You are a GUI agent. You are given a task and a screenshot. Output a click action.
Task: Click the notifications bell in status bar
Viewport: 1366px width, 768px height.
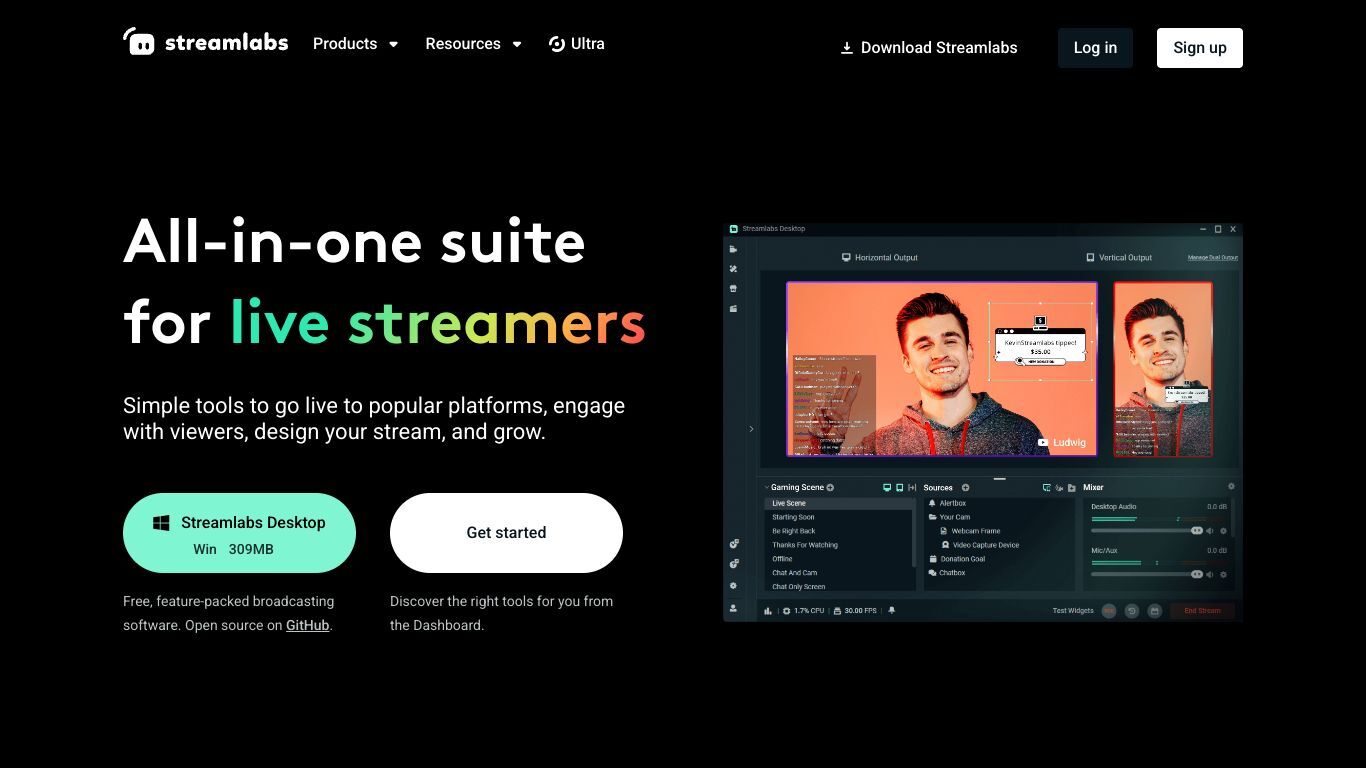pos(892,611)
